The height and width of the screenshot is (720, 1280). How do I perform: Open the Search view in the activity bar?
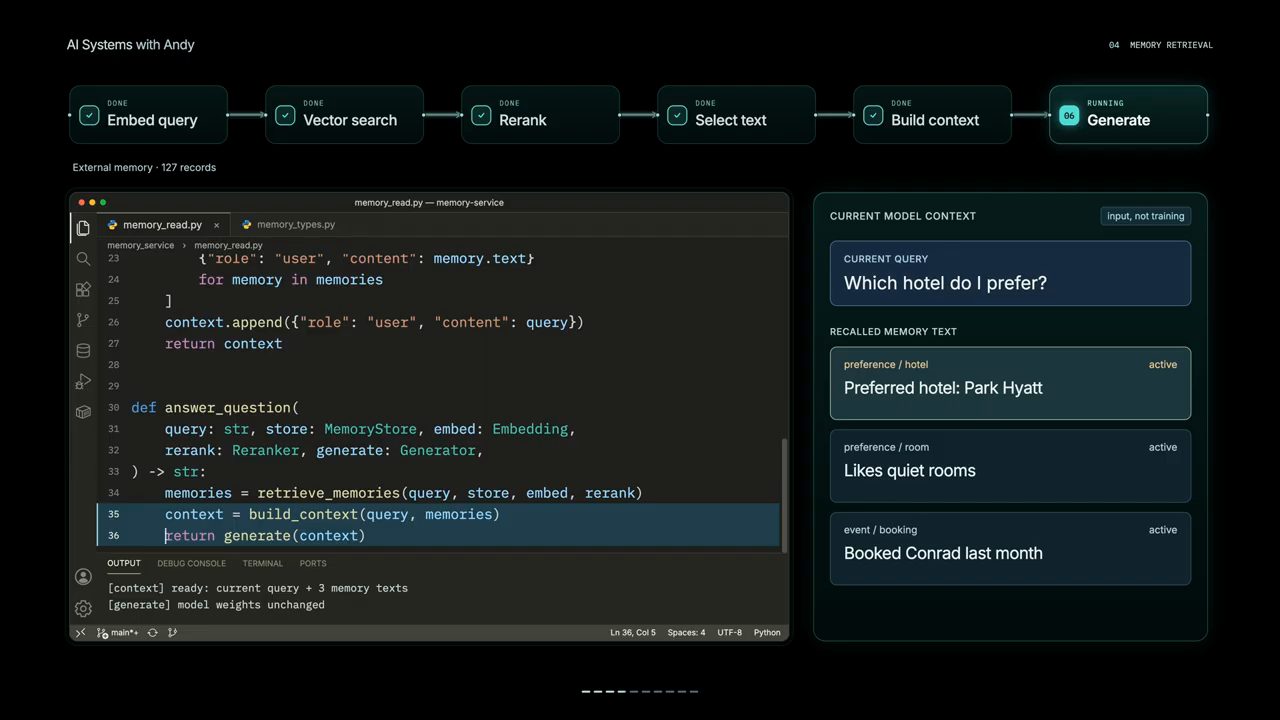[x=83, y=259]
